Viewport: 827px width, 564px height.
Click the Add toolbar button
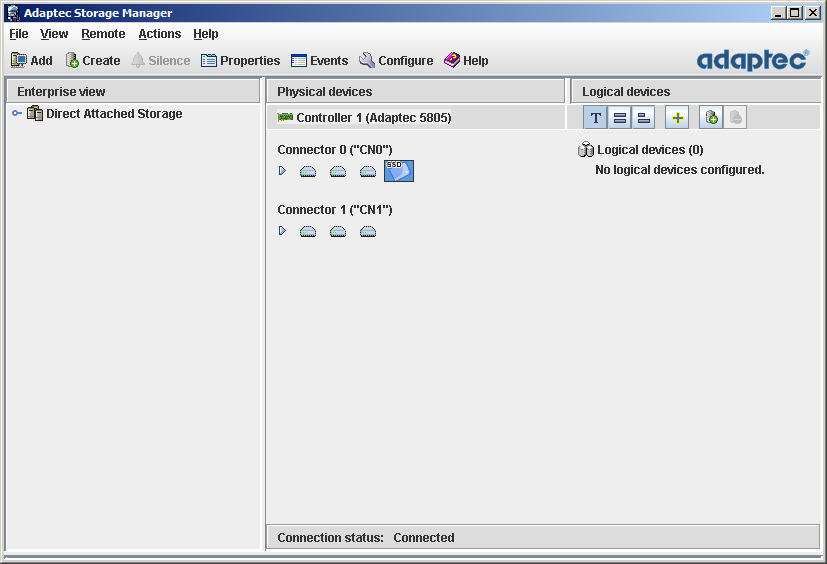32,61
